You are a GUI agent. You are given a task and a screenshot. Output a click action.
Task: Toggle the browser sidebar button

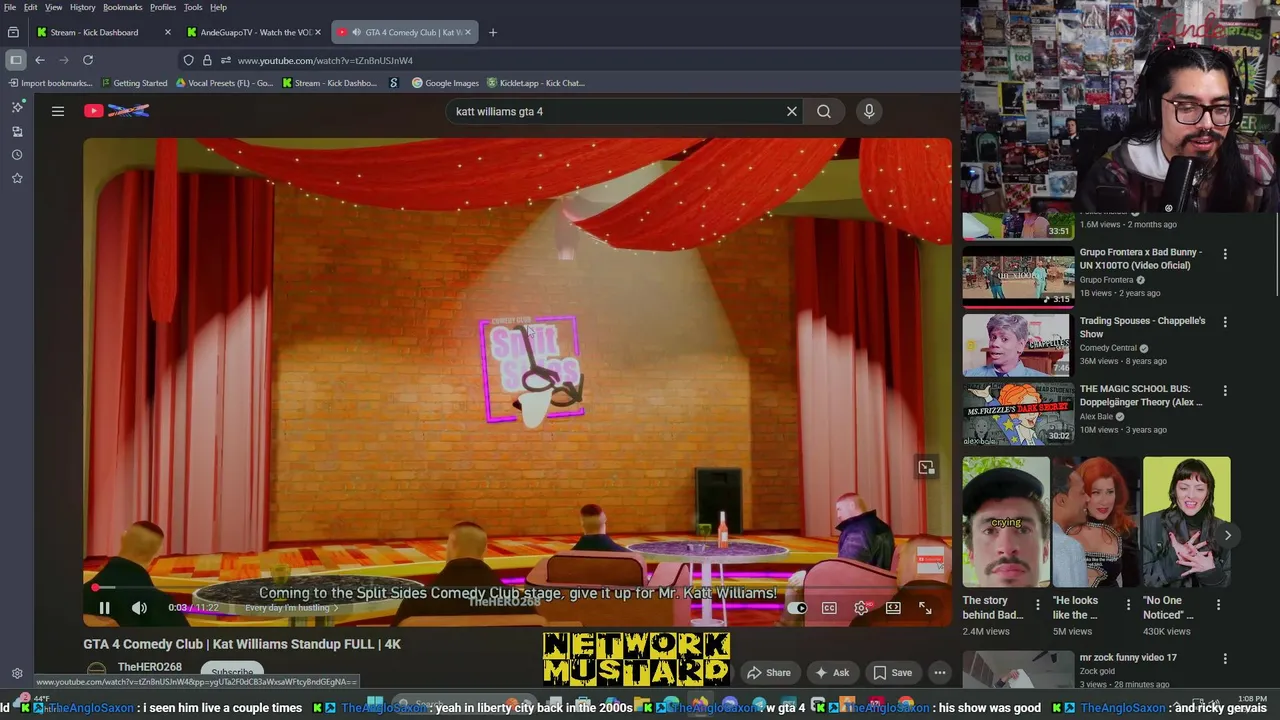15,60
